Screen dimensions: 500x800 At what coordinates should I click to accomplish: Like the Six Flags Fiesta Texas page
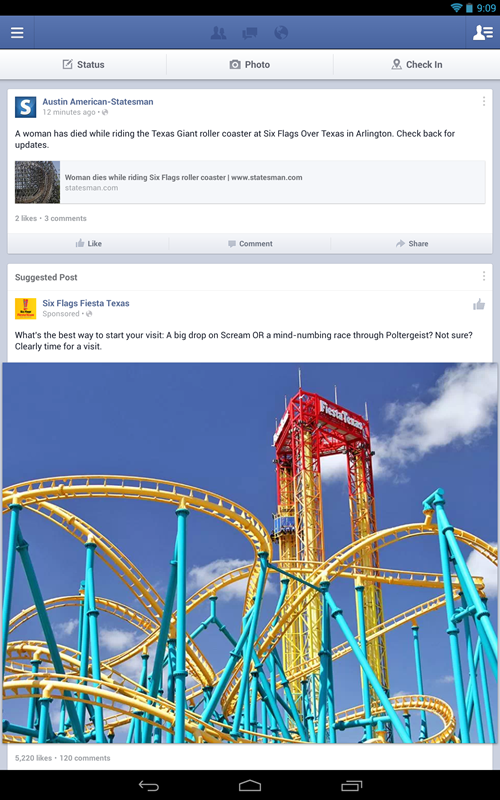coord(479,305)
